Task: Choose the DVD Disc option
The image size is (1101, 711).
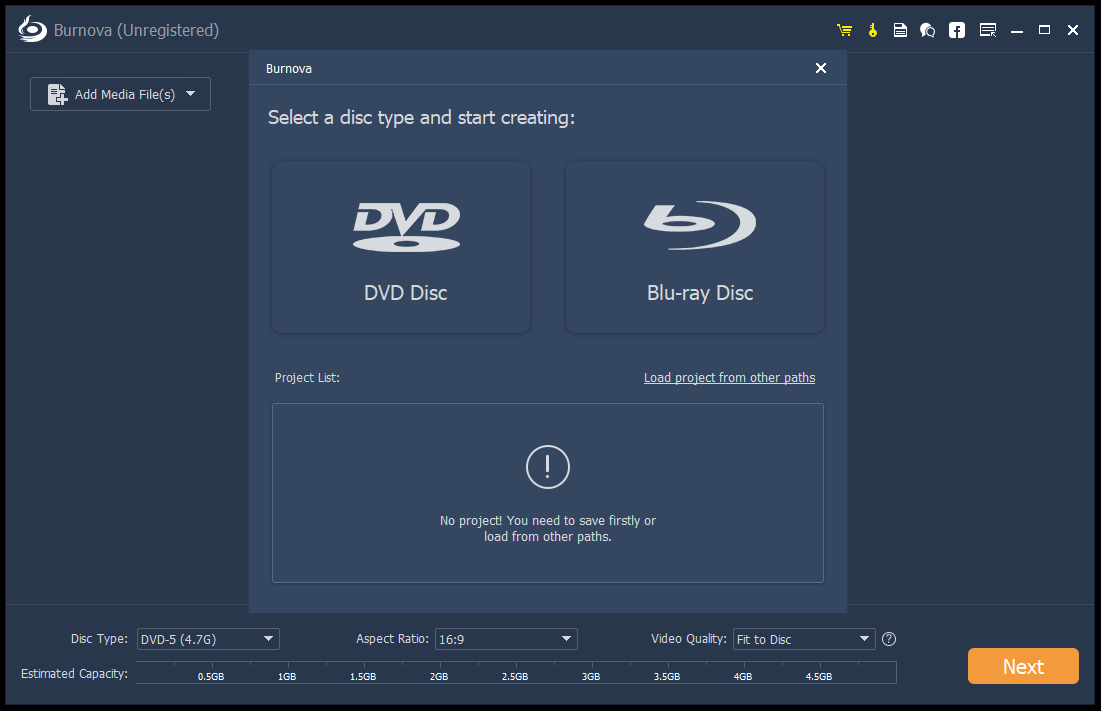Action: (x=401, y=247)
